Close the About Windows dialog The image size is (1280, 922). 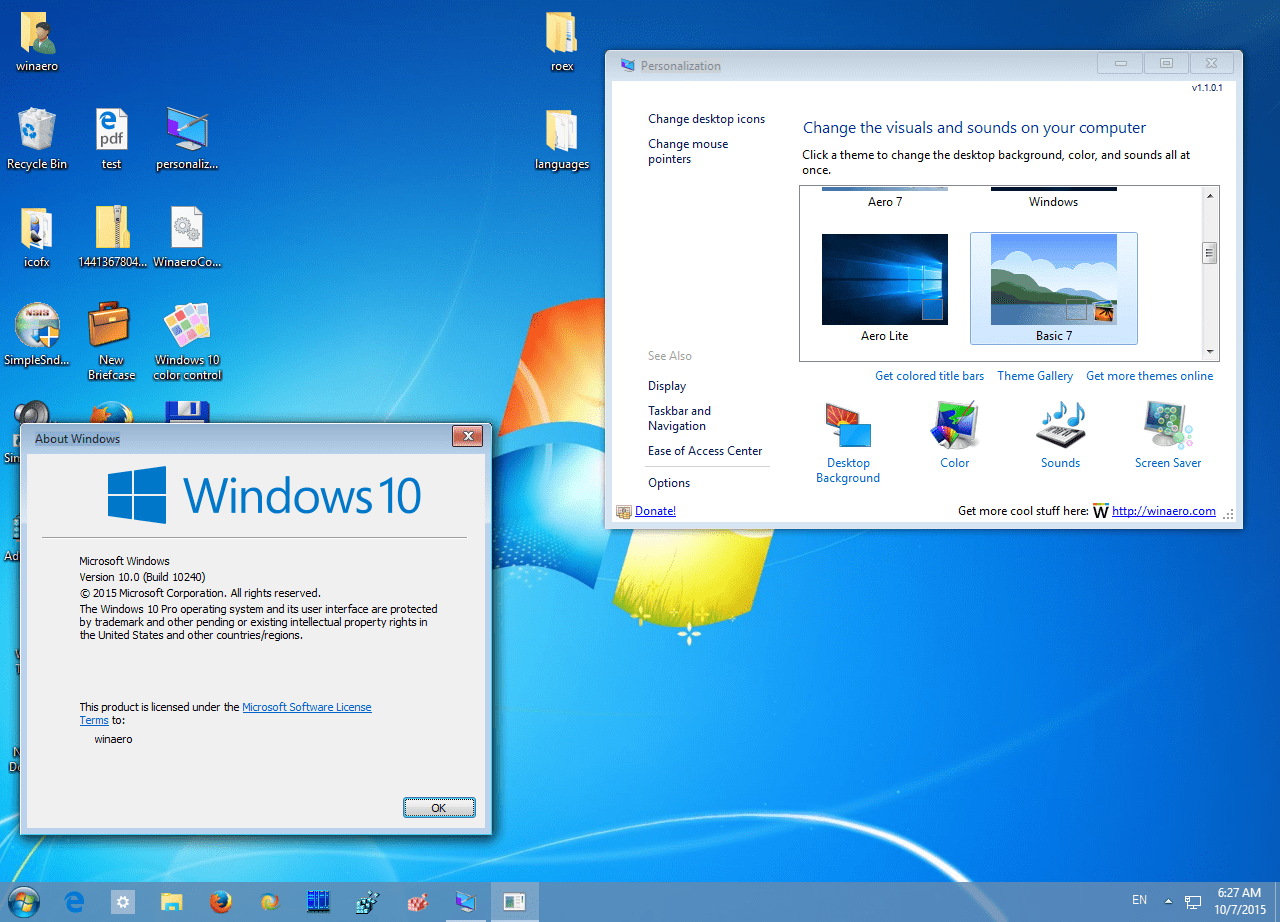[x=468, y=436]
